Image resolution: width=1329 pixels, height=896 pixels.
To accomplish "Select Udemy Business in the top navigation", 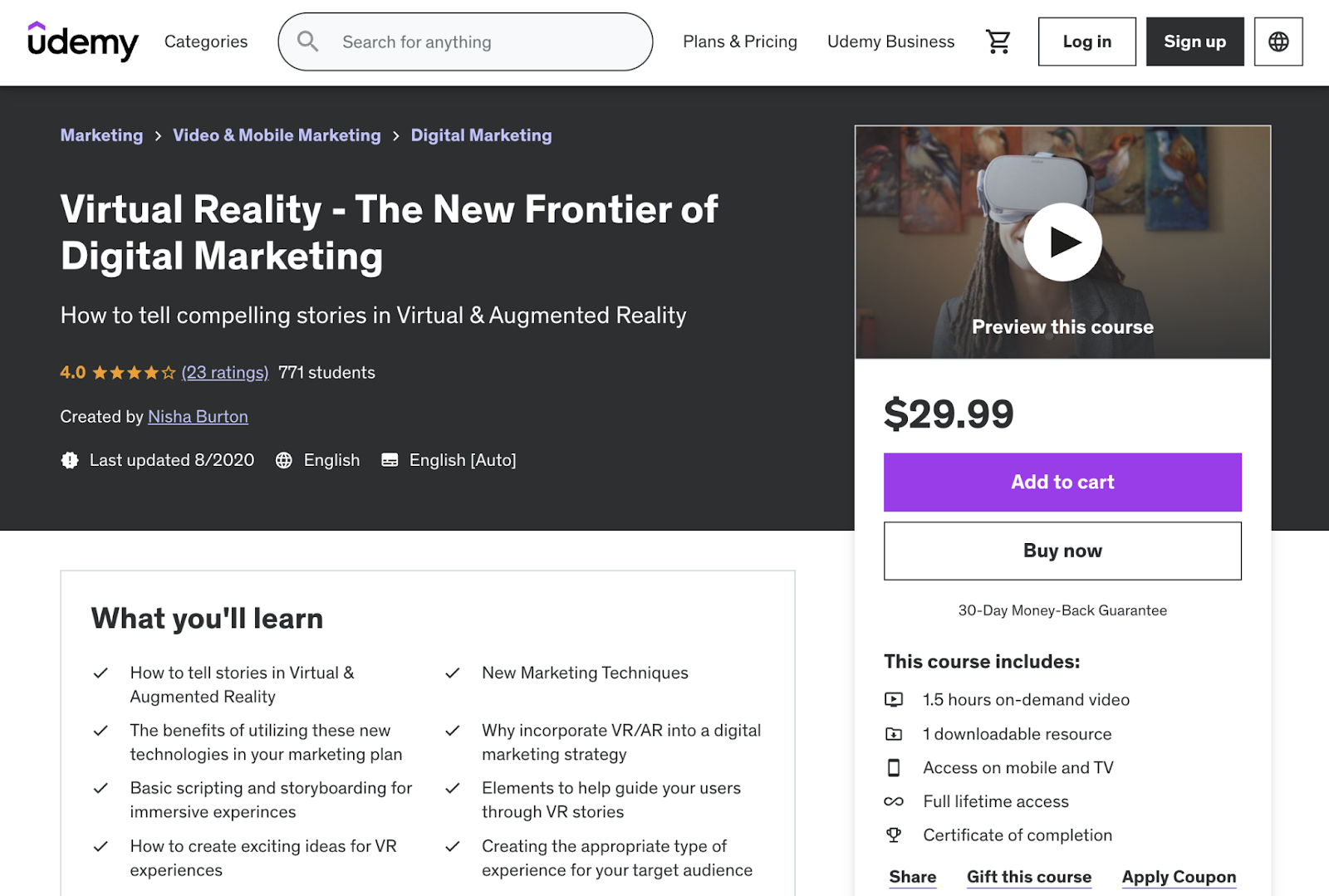I will point(890,41).
